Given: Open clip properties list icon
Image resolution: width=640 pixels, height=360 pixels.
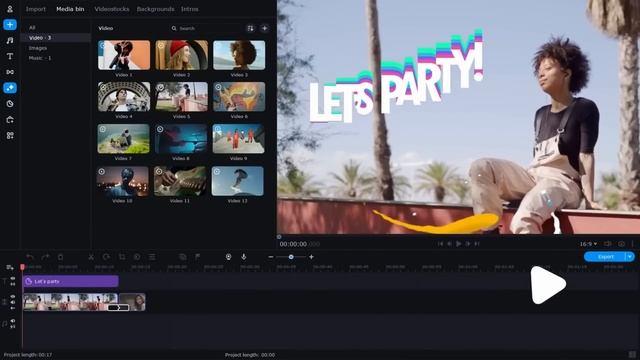Looking at the screenshot, I should tap(152, 257).
